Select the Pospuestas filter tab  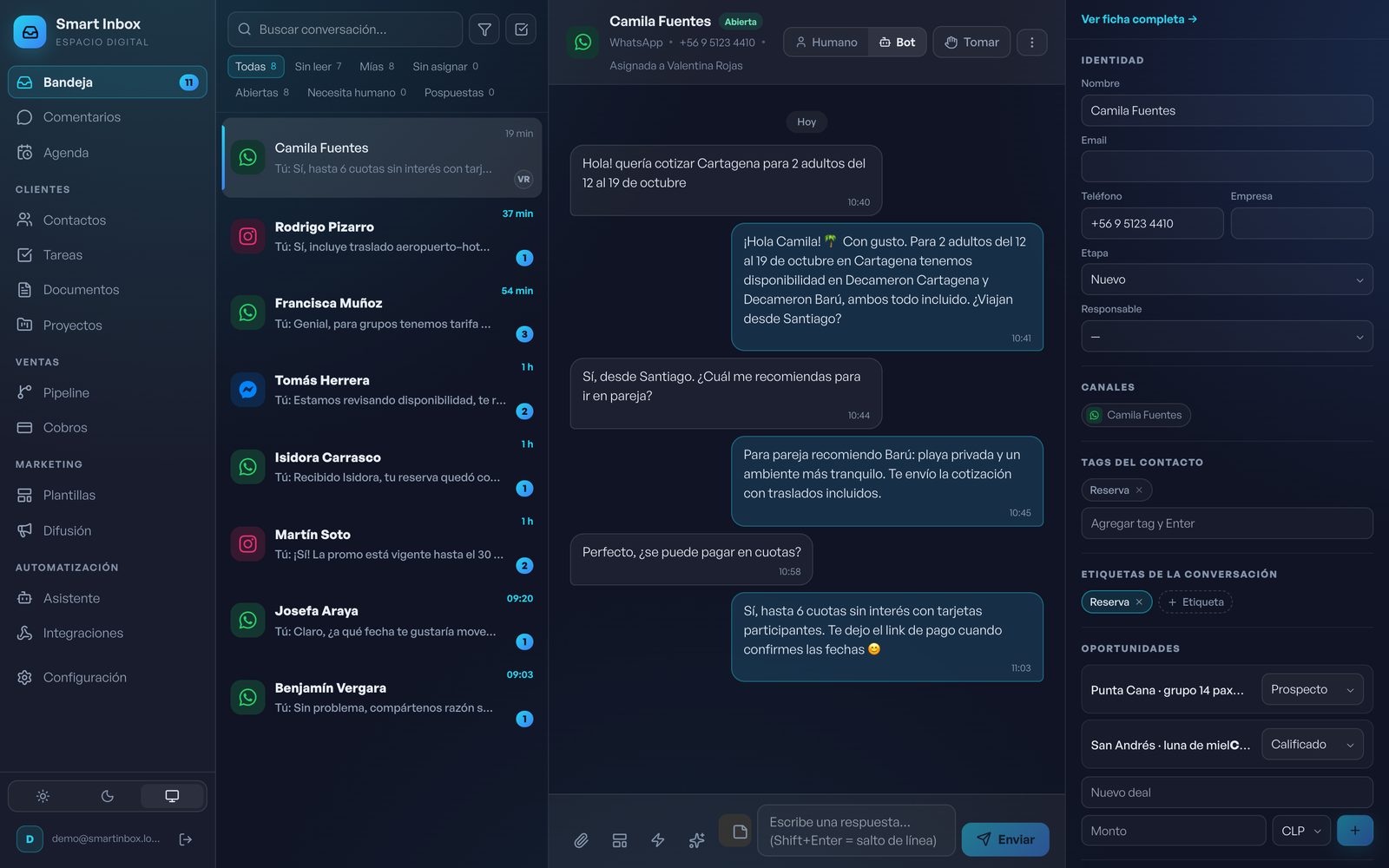click(459, 93)
